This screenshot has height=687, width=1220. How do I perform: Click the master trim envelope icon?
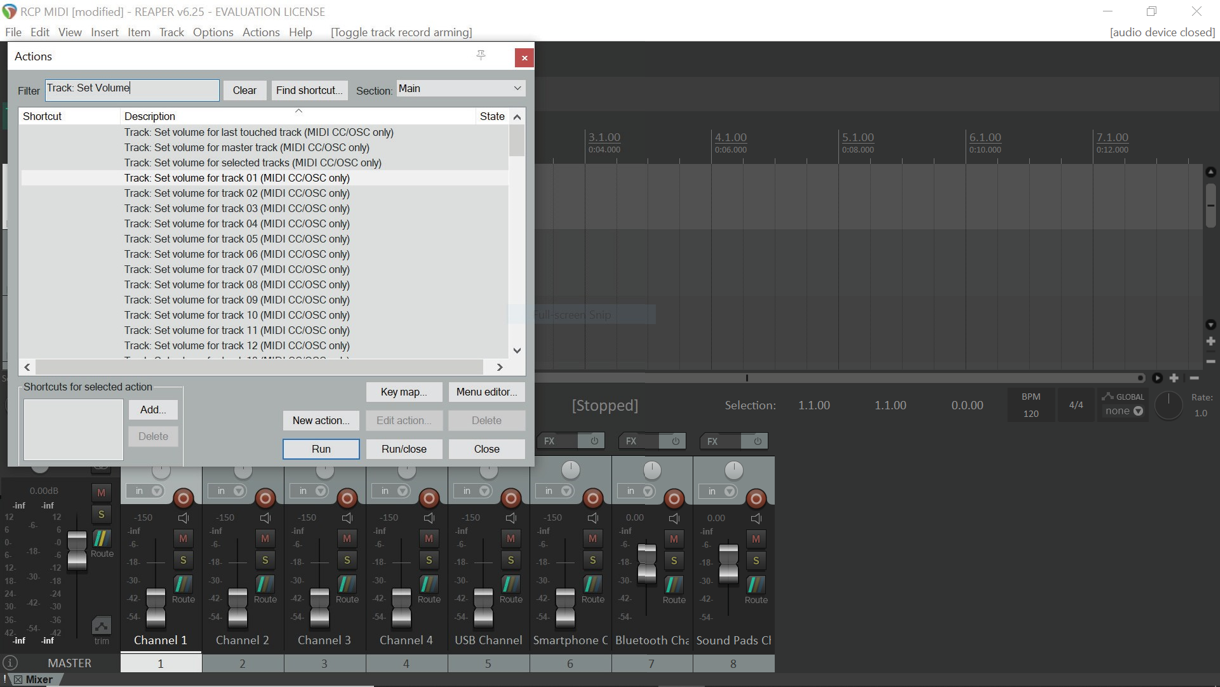(101, 627)
